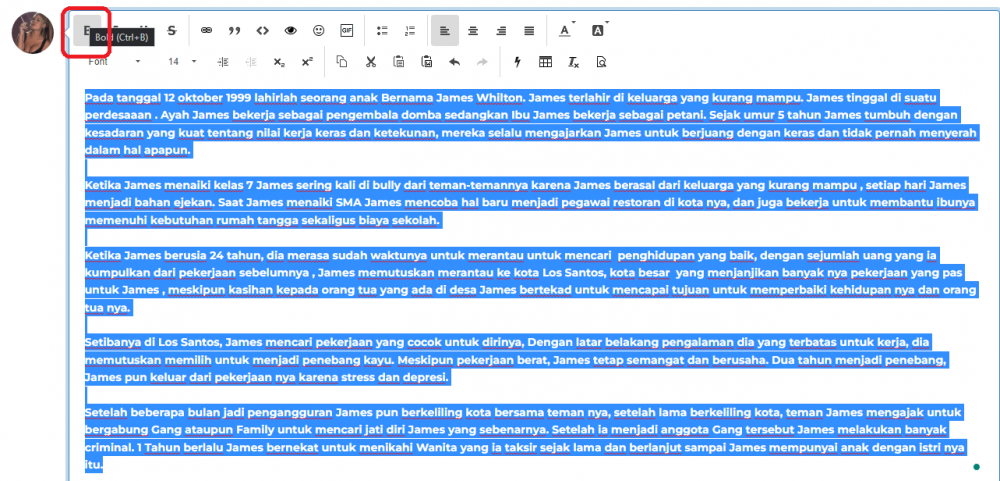Apply superscript formatting
The width and height of the screenshot is (1000, 481).
pos(307,62)
